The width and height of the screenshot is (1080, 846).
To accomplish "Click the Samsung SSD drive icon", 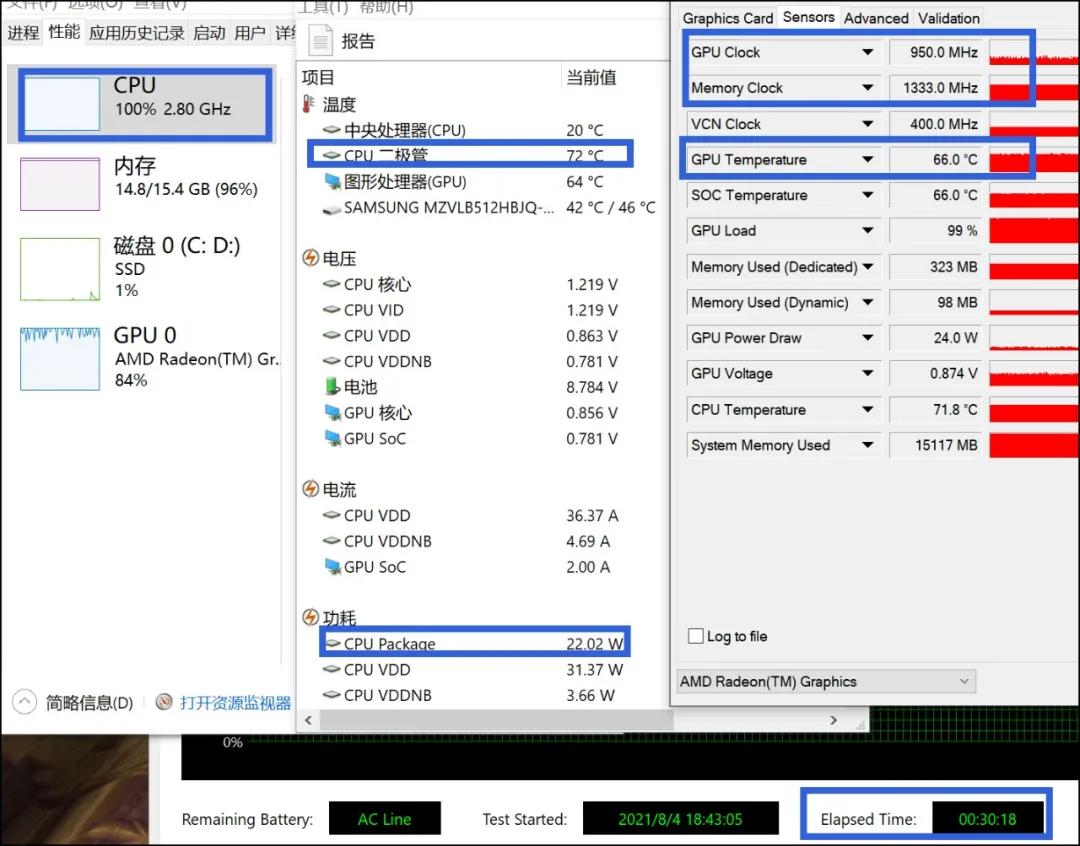I will pyautogui.click(x=332, y=208).
